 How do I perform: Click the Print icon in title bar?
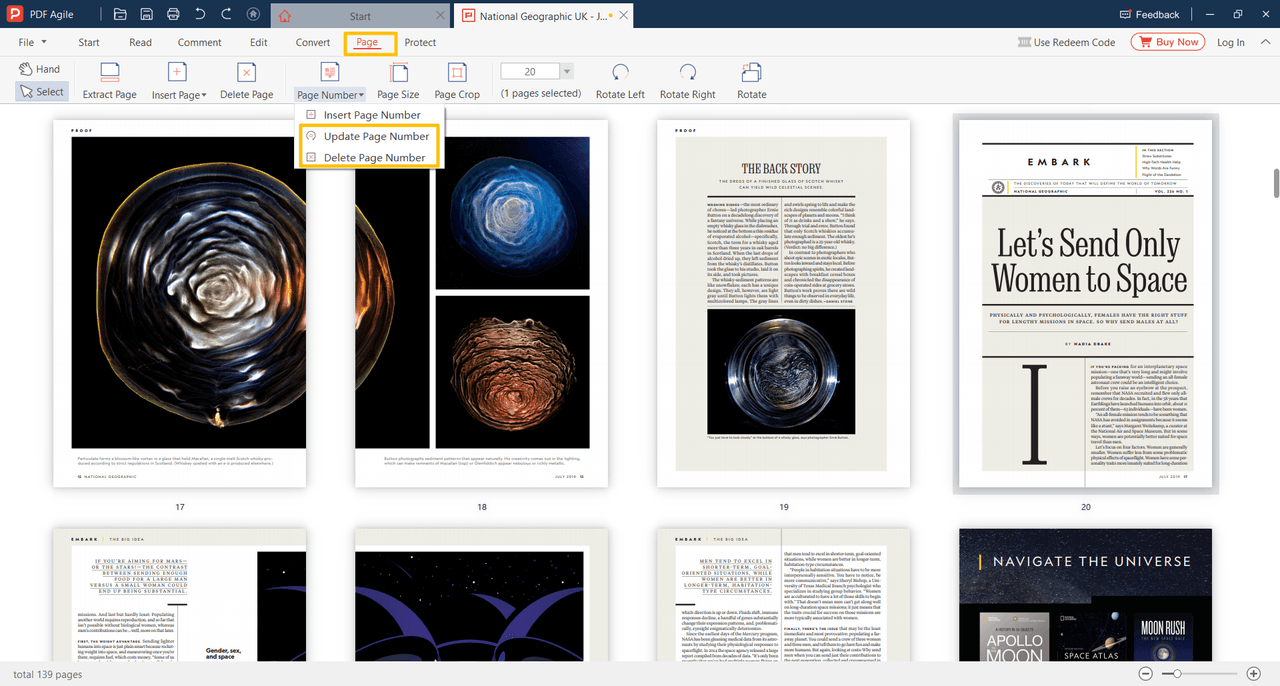coord(173,15)
